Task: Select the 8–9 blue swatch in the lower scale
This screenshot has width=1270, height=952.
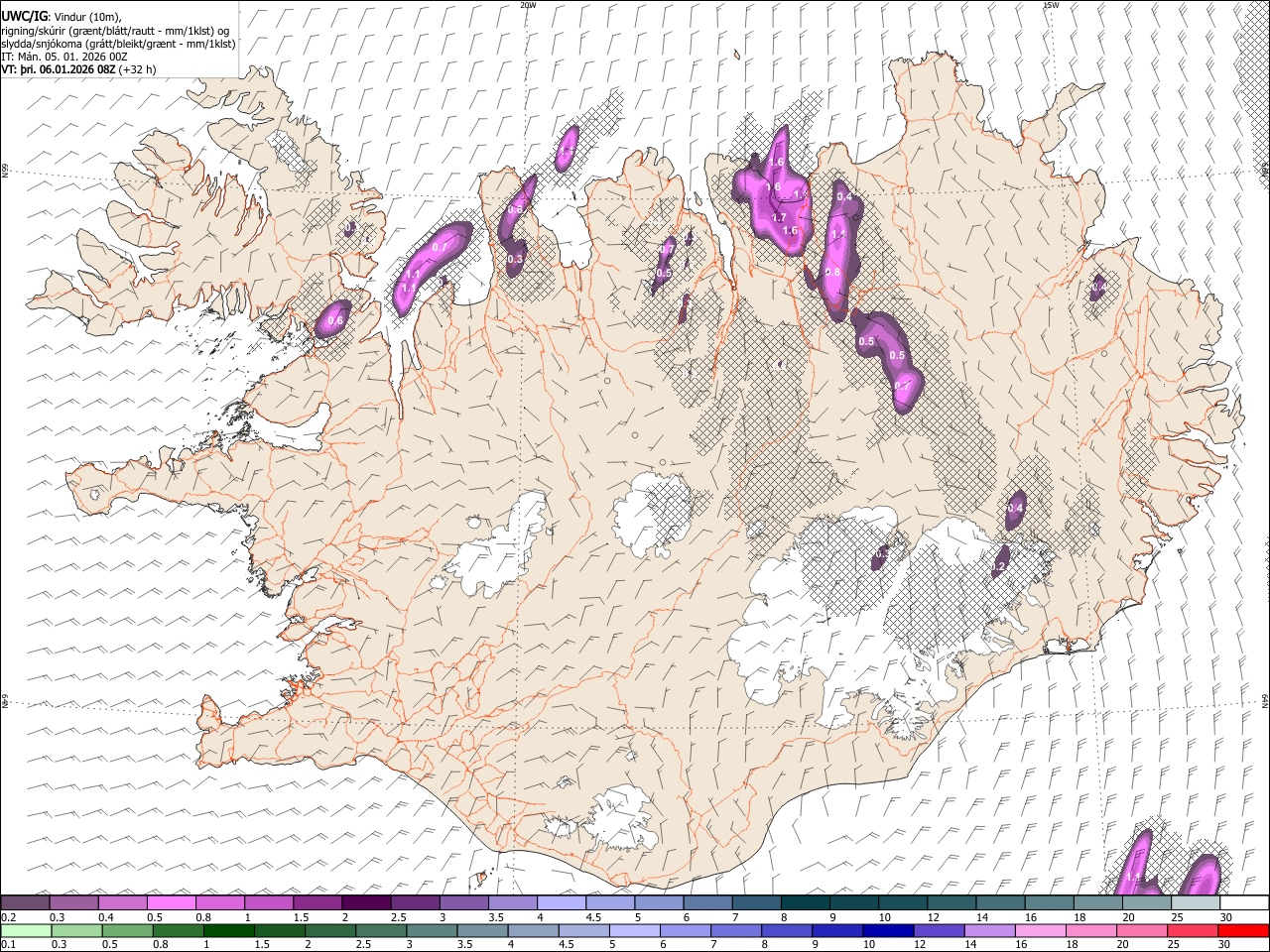Action: (x=787, y=930)
